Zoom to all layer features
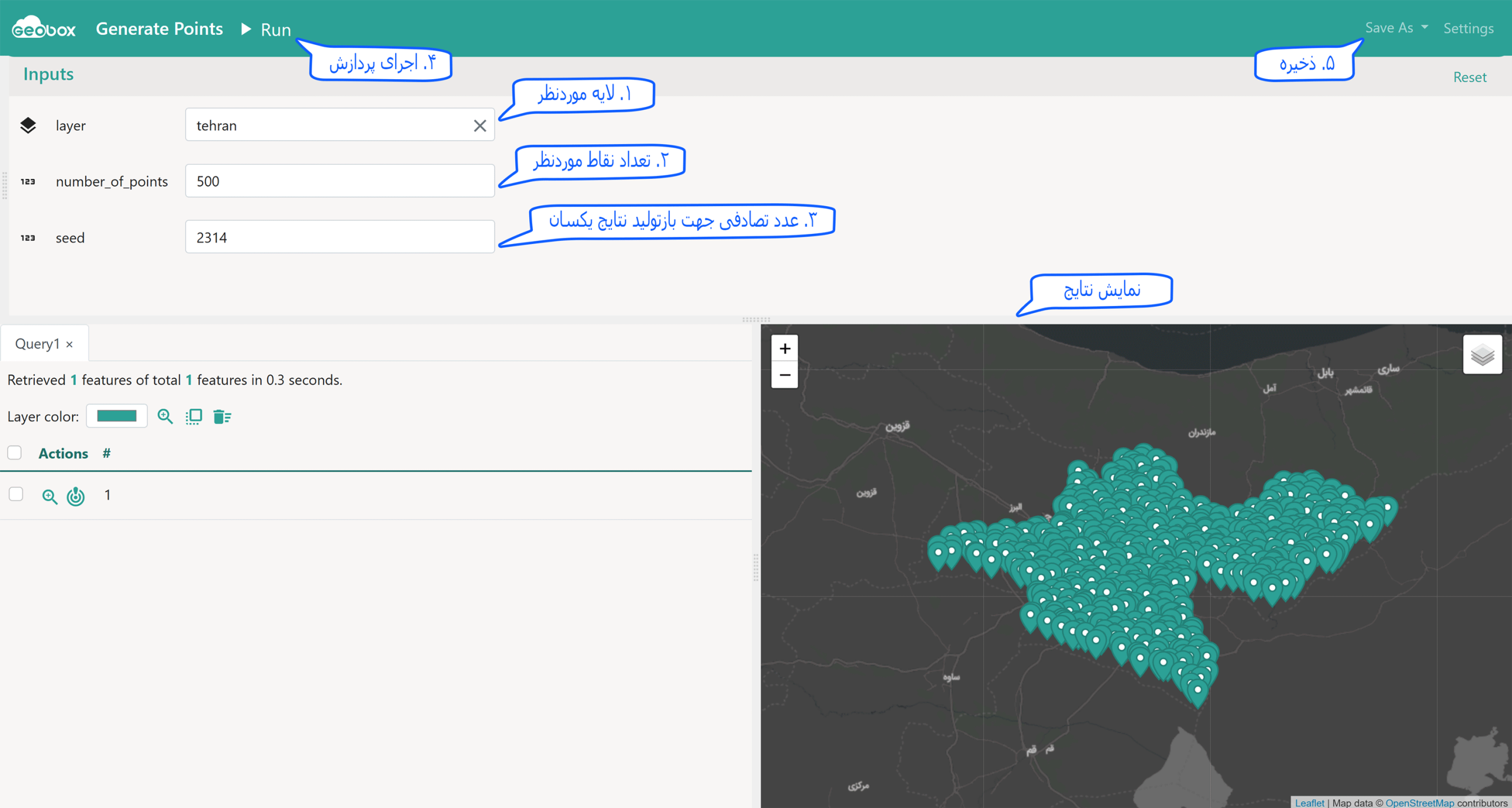Viewport: 1512px width, 808px height. (x=165, y=416)
